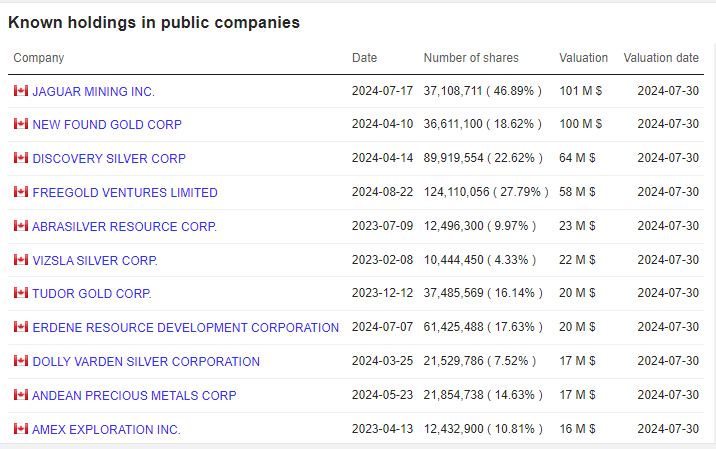Click the Company column header

39,58
